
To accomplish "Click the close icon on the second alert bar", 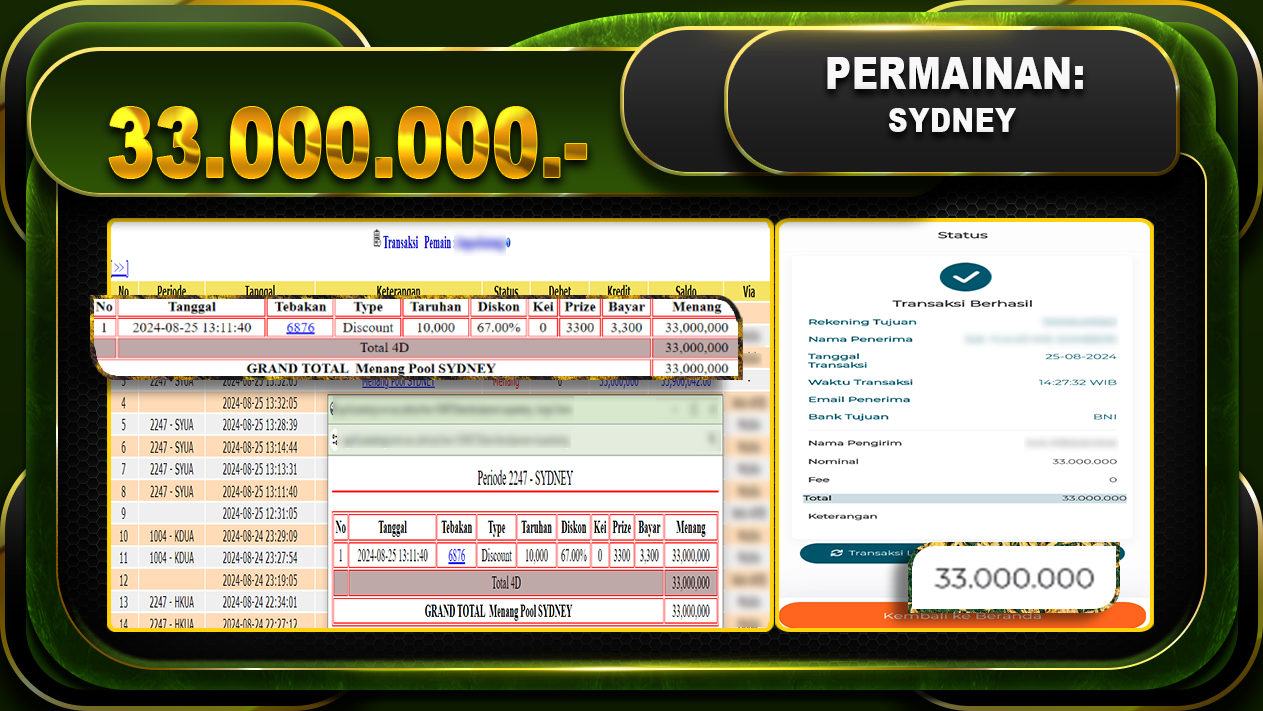I will [x=712, y=438].
